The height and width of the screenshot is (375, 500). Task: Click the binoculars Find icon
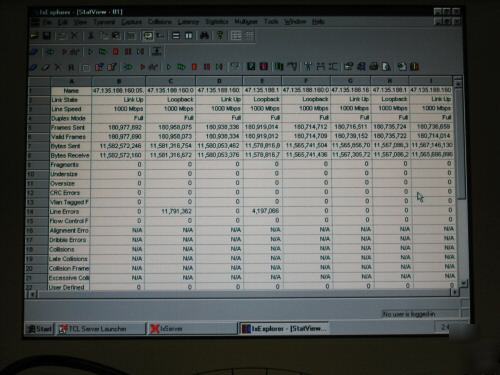[204, 36]
